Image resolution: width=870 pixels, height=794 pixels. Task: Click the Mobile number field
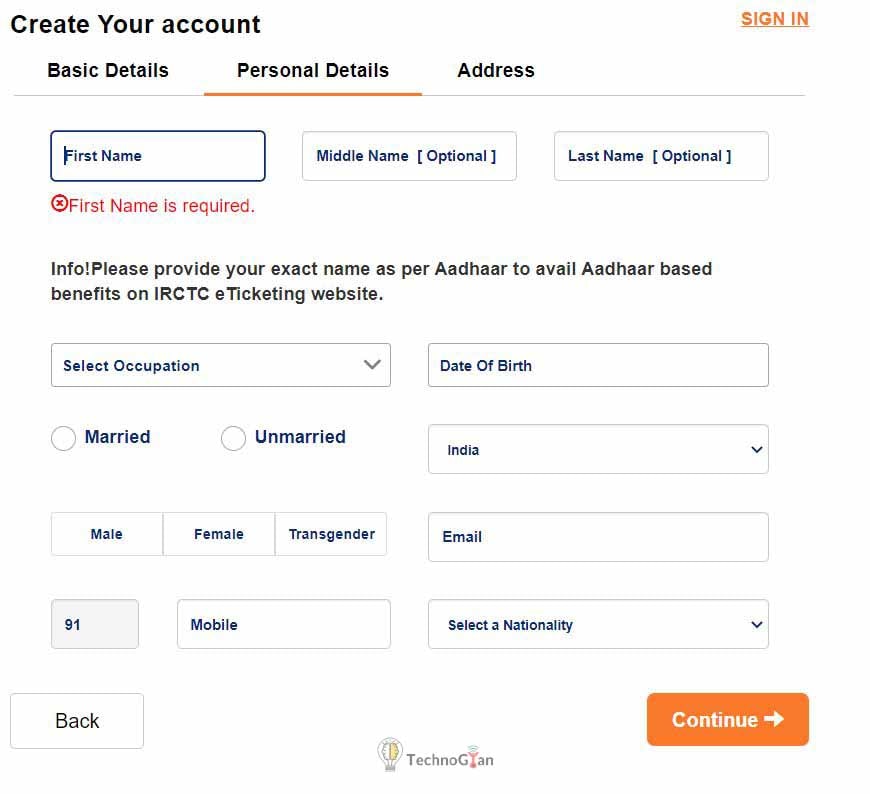pyautogui.click(x=284, y=624)
